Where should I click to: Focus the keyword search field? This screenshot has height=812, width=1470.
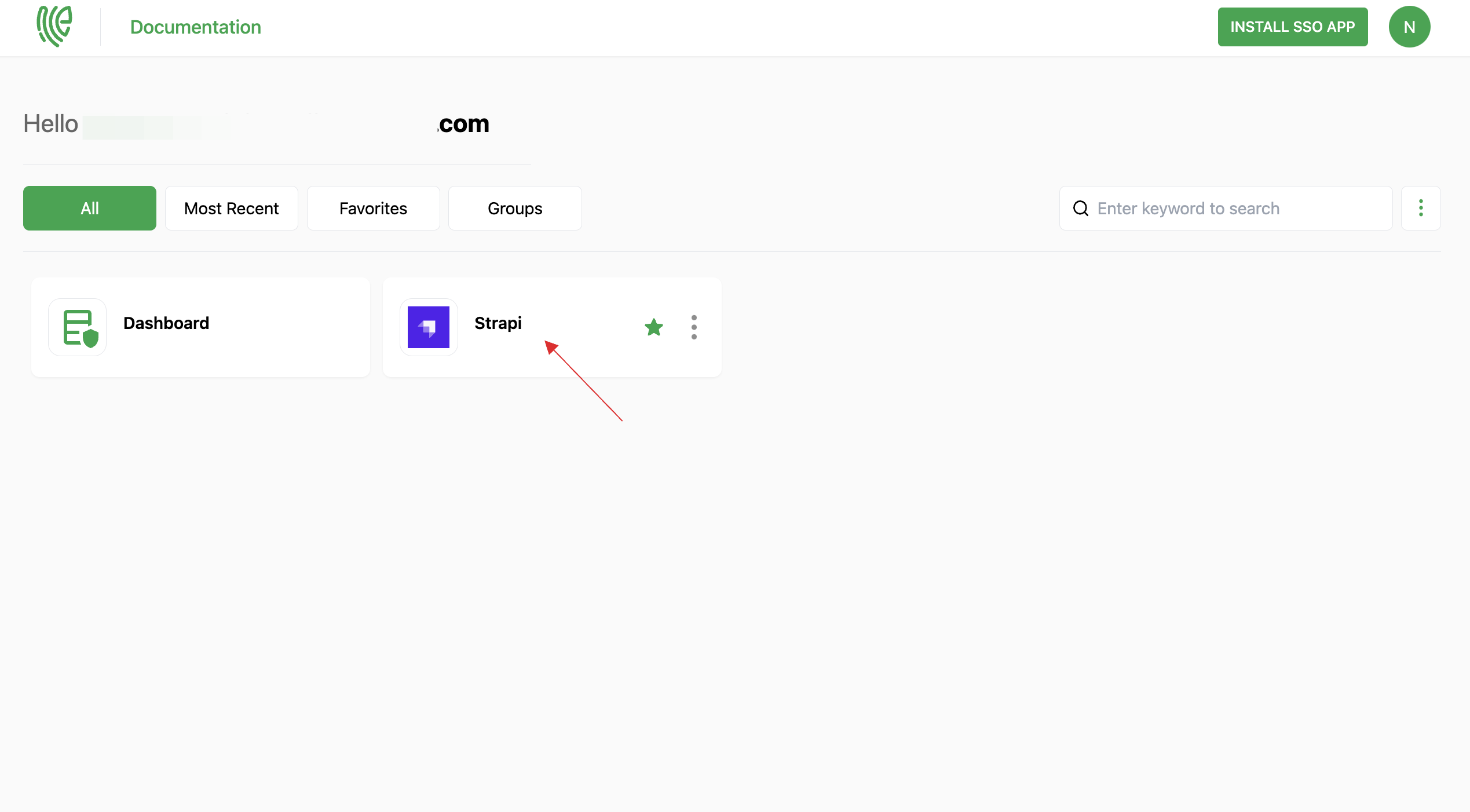[x=1226, y=208]
